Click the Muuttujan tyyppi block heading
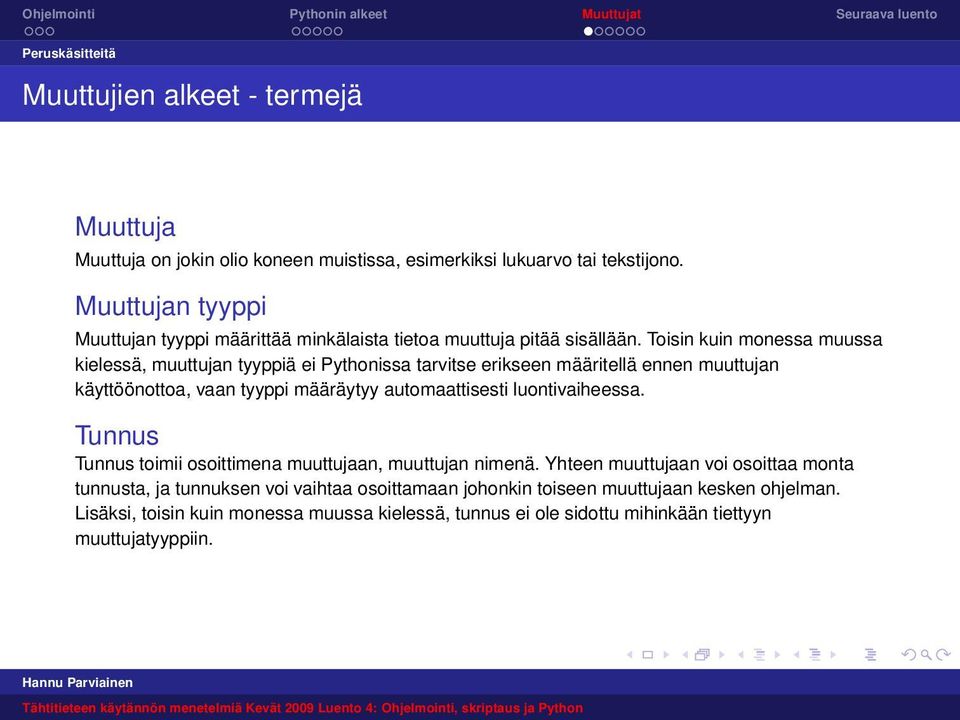 (171, 306)
